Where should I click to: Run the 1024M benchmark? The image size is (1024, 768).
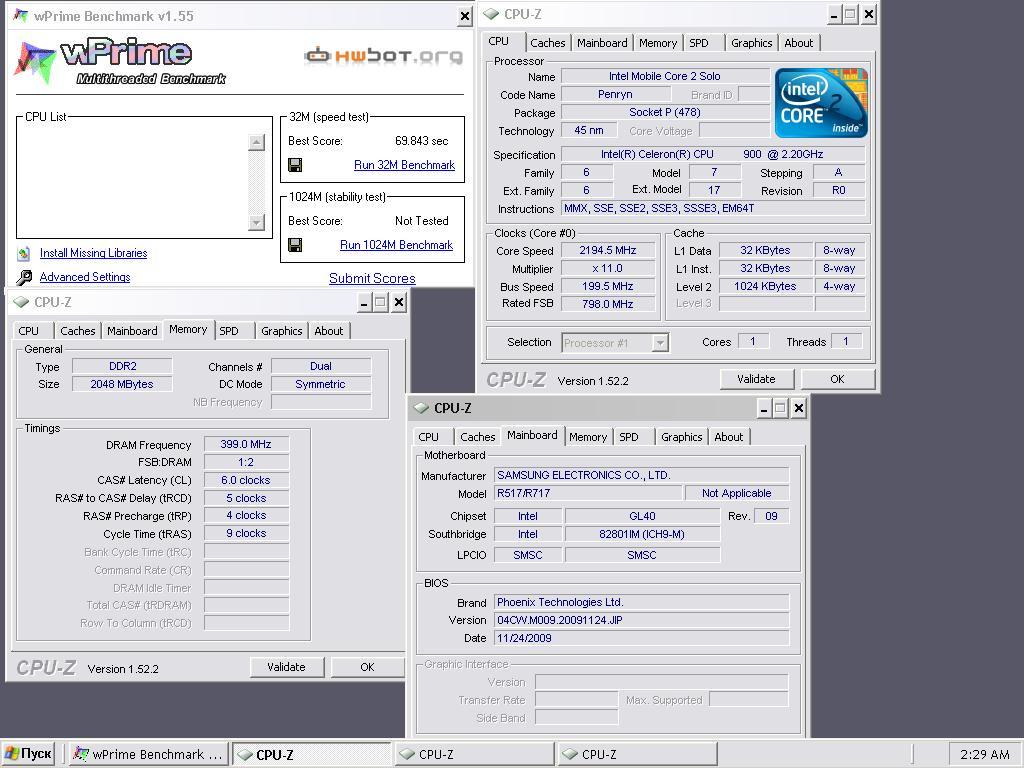click(x=396, y=245)
